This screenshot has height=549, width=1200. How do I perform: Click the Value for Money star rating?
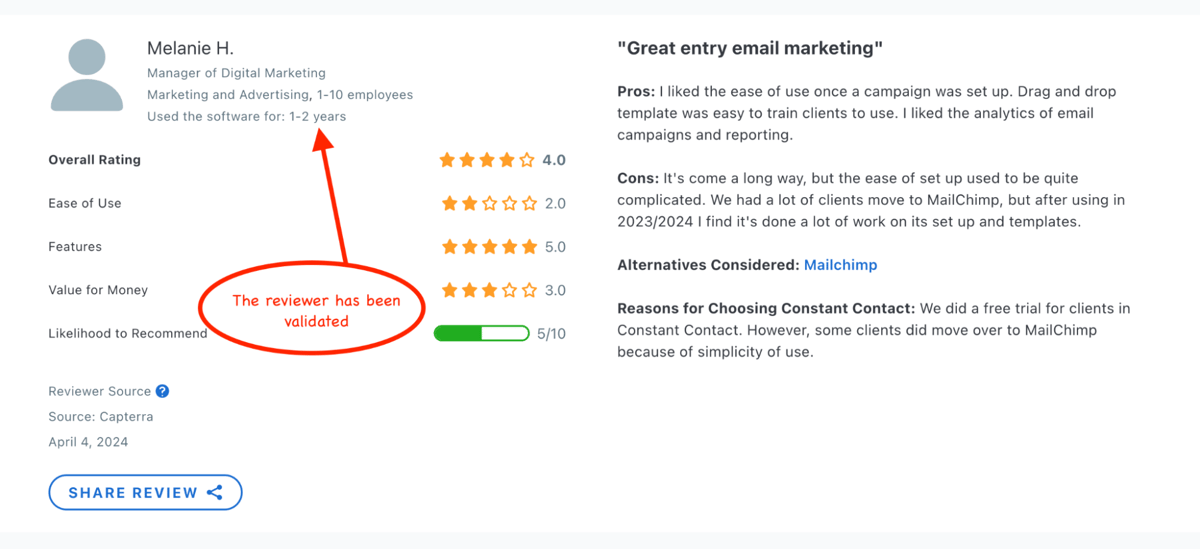490,290
